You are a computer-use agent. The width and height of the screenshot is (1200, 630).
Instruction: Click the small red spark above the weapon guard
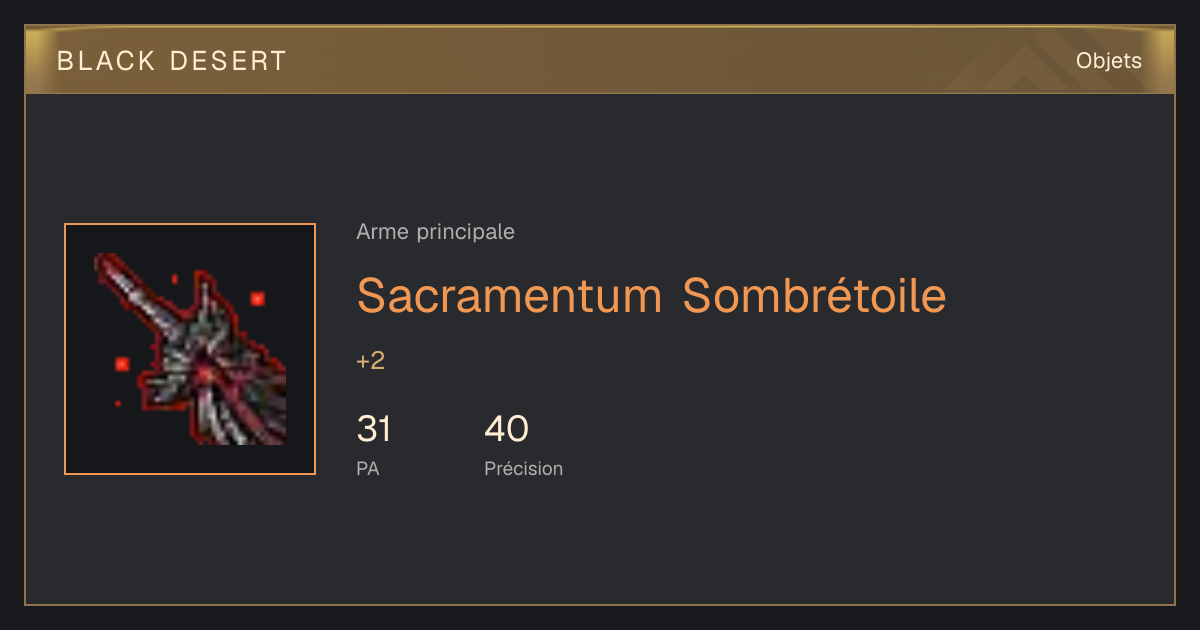click(175, 278)
